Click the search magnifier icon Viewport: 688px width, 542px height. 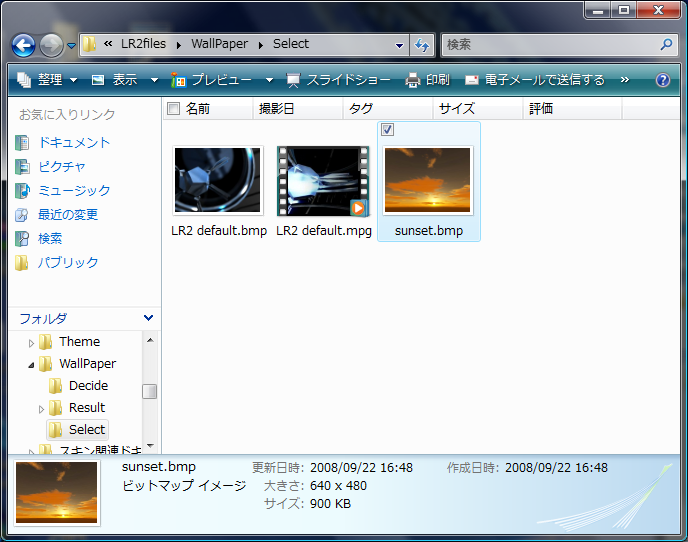[x=667, y=45]
